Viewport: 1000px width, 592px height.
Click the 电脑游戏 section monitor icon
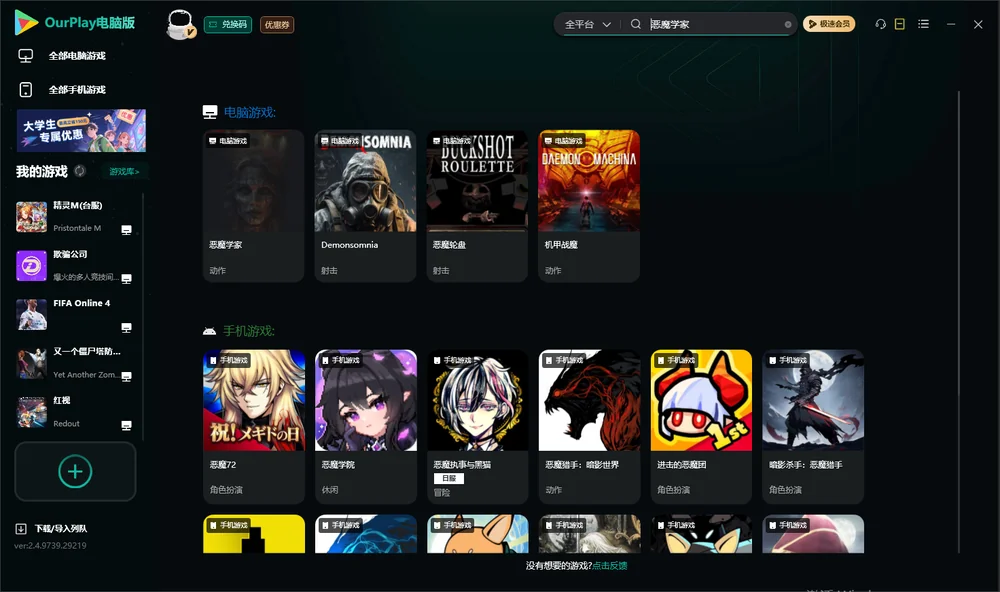click(210, 112)
